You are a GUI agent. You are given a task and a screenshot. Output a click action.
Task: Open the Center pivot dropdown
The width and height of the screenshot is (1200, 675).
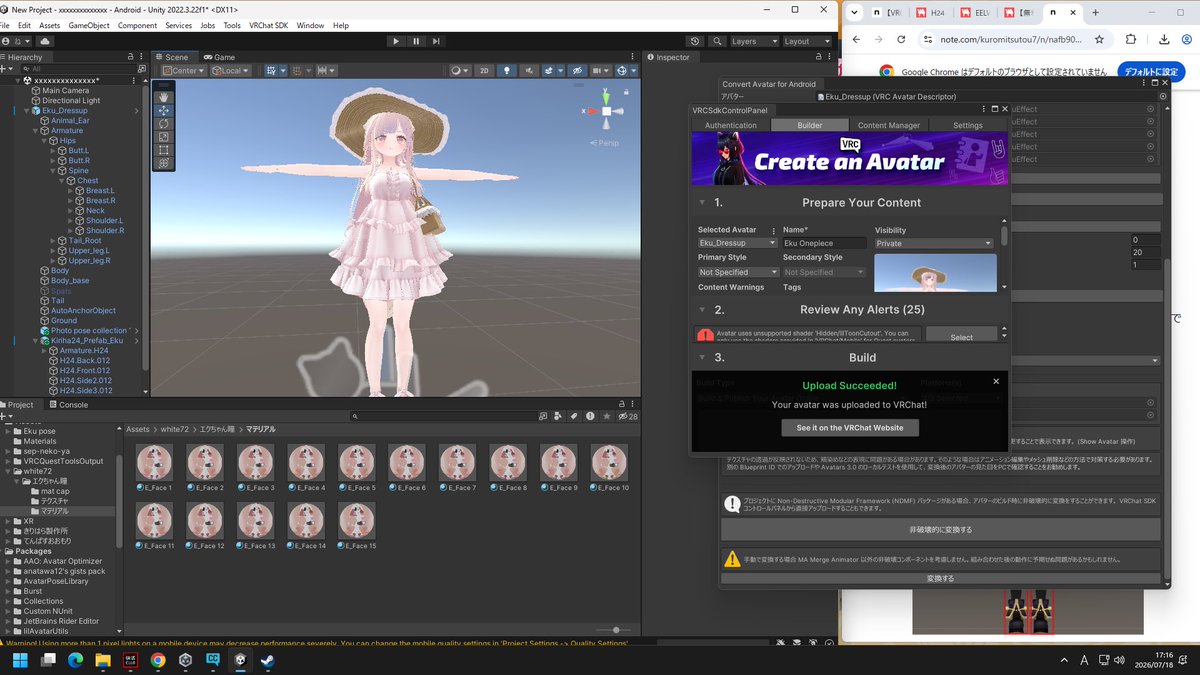[x=183, y=71]
